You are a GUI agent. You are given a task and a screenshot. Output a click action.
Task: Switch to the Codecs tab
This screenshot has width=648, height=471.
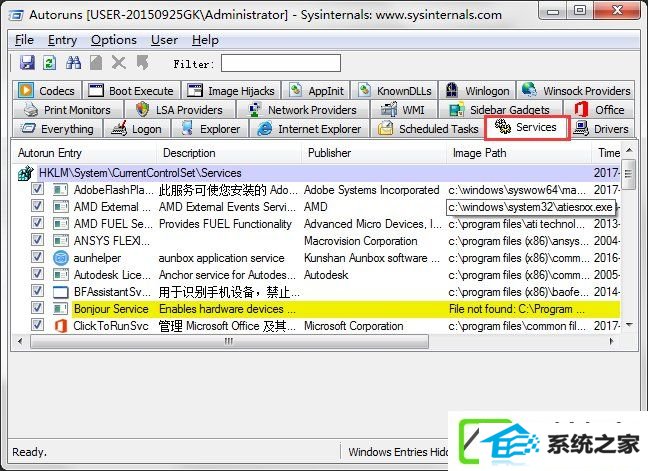[47, 90]
